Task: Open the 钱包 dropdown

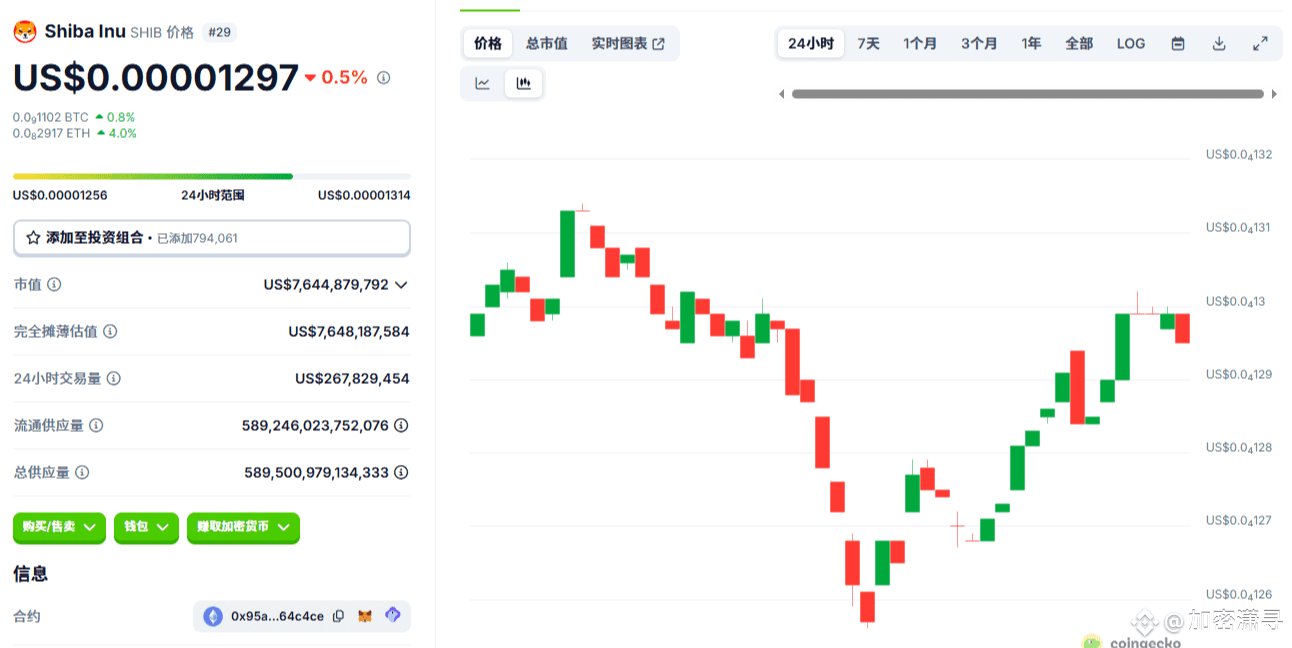Action: pos(147,526)
